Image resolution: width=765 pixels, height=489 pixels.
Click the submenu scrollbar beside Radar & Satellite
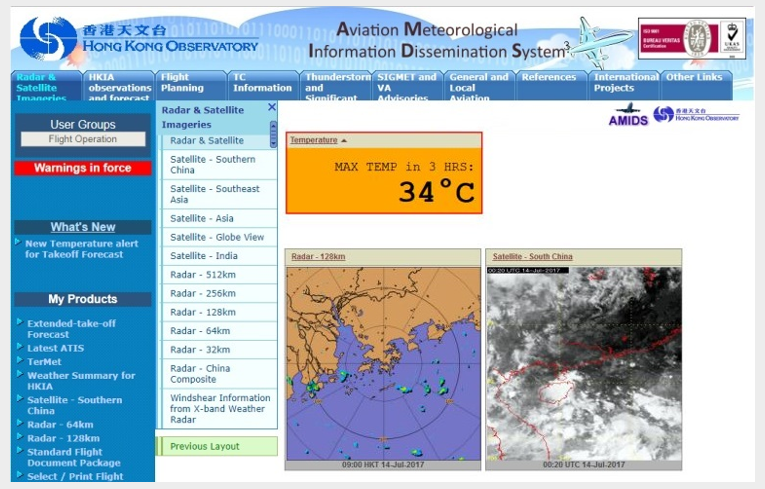pos(273,134)
